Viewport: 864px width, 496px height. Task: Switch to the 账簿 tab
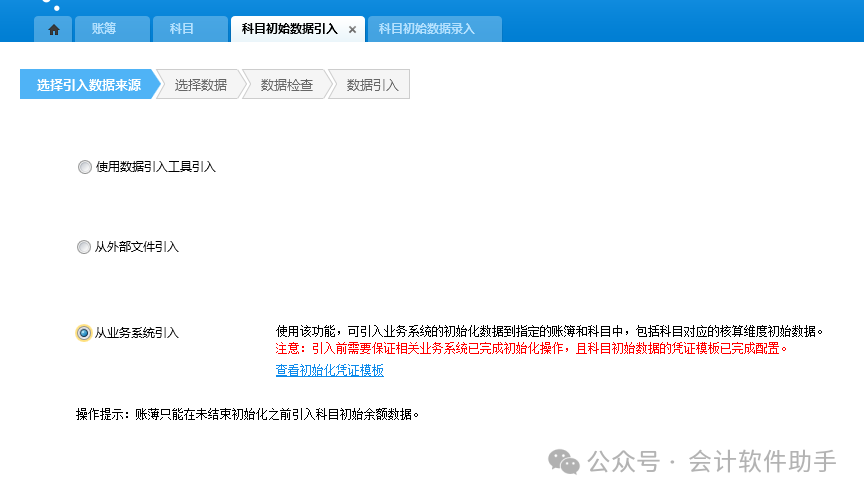click(104, 29)
